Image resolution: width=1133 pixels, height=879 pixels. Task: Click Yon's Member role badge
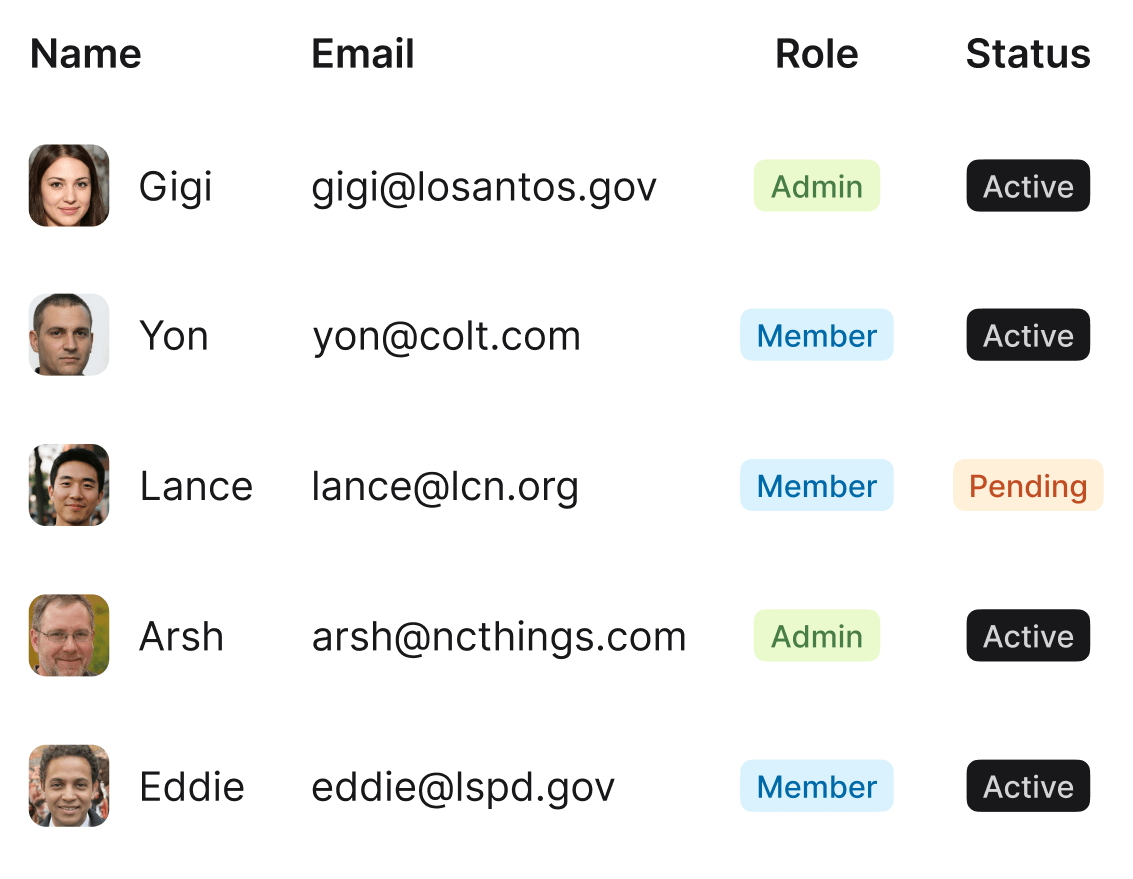coord(816,335)
